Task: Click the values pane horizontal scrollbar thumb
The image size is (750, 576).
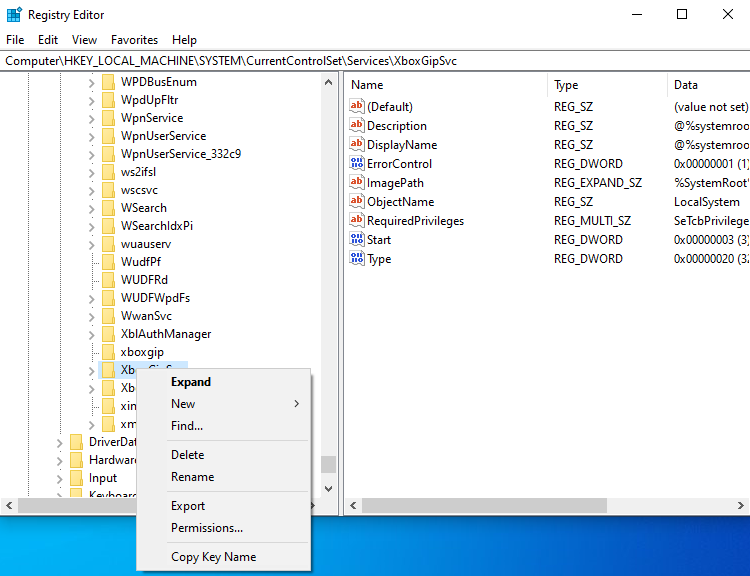Action: click(x=484, y=505)
